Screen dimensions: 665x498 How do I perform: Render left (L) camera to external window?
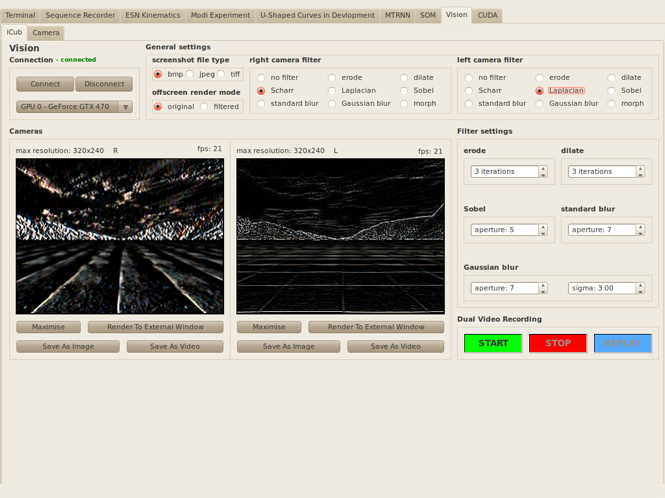point(376,327)
